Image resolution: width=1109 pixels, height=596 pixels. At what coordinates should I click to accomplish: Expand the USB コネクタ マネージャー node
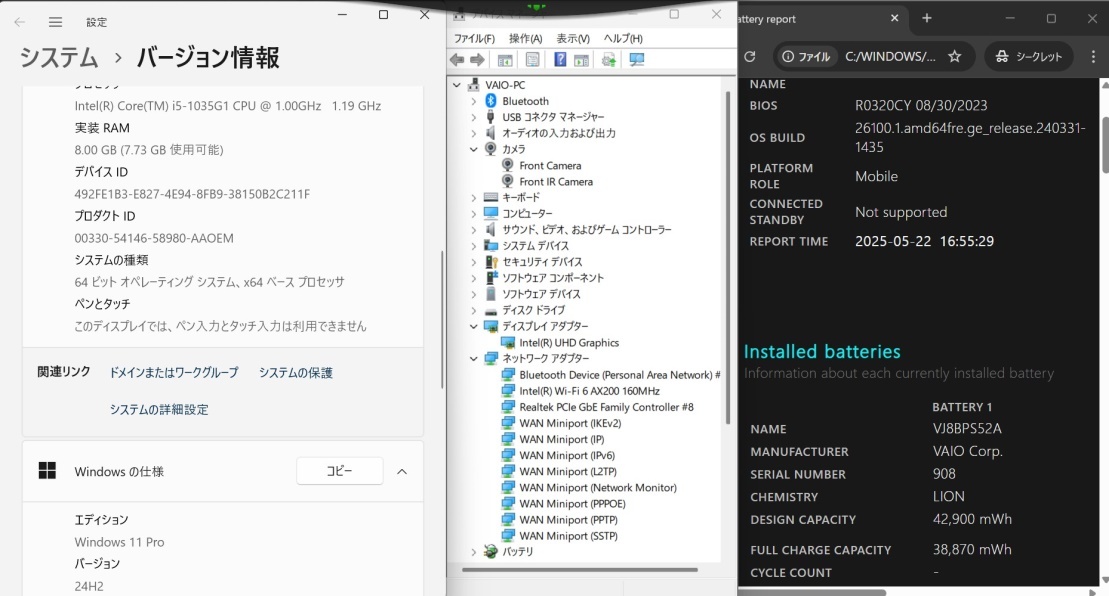coord(474,117)
